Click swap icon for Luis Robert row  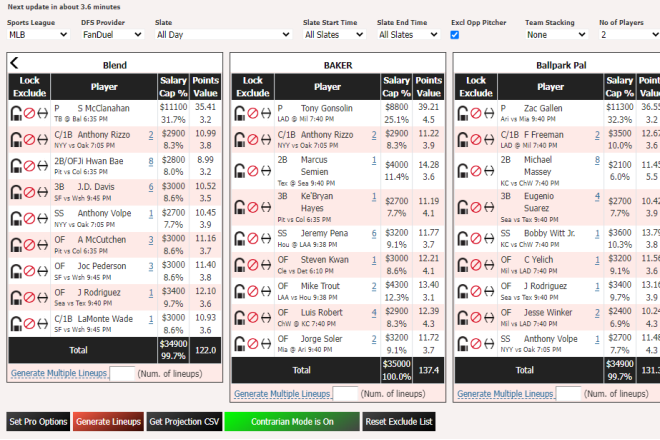(266, 317)
